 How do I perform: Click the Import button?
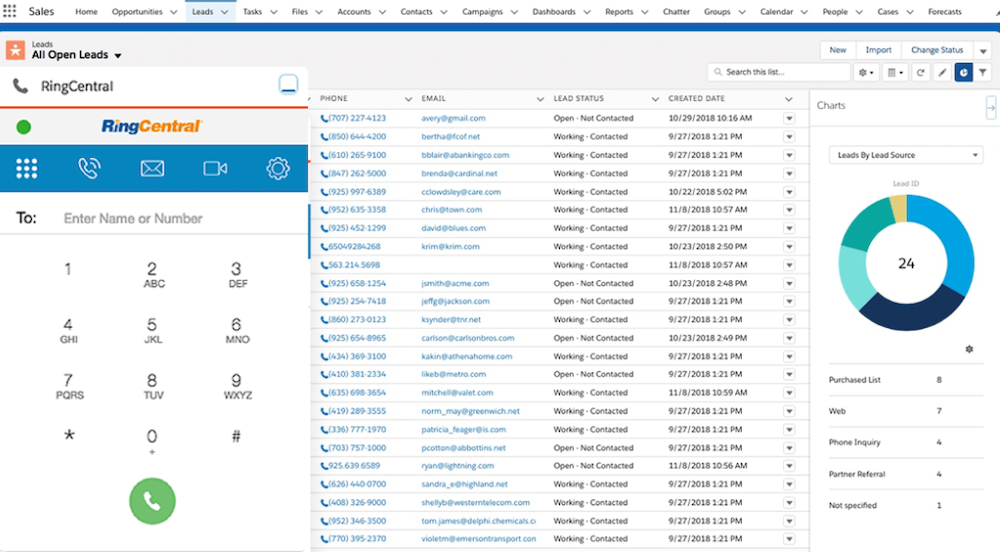878,50
